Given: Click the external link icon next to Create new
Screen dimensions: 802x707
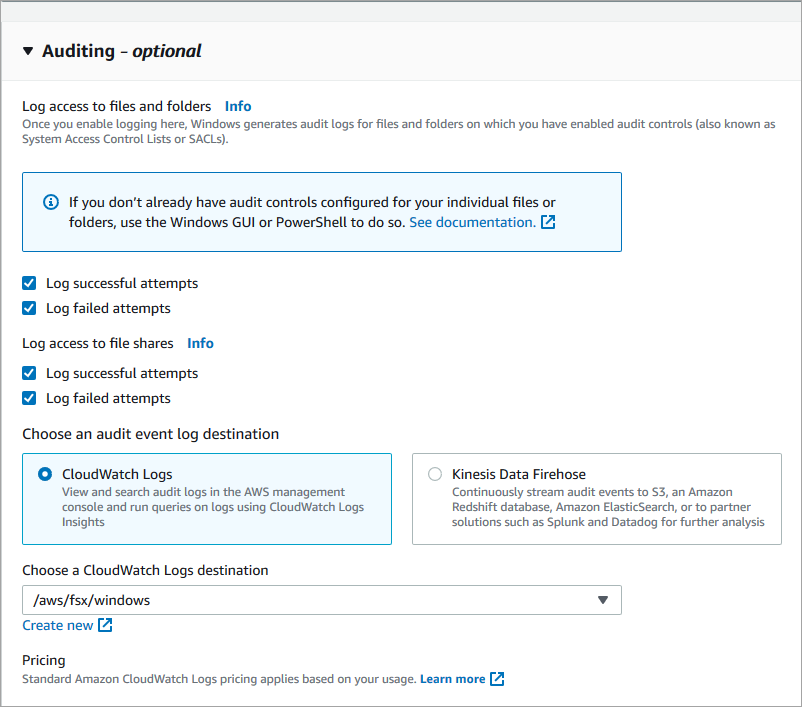Looking at the screenshot, I should 107,624.
